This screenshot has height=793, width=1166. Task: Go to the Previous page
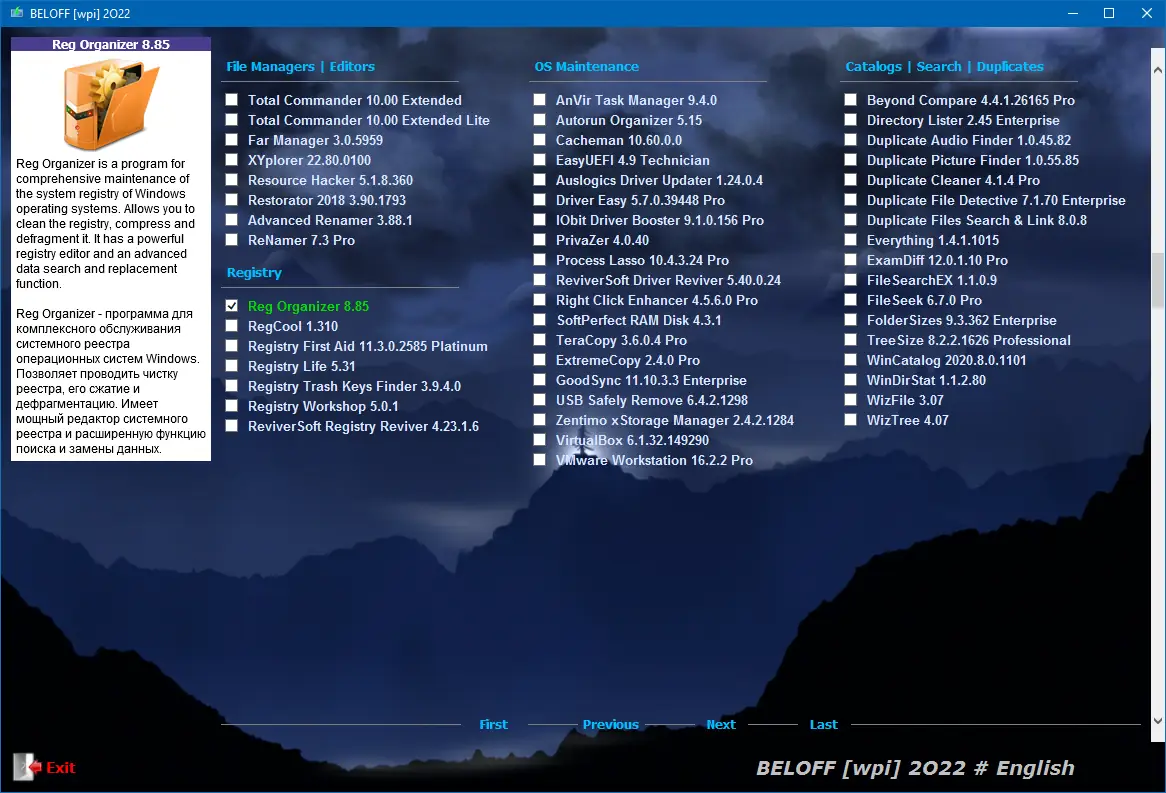pos(611,725)
